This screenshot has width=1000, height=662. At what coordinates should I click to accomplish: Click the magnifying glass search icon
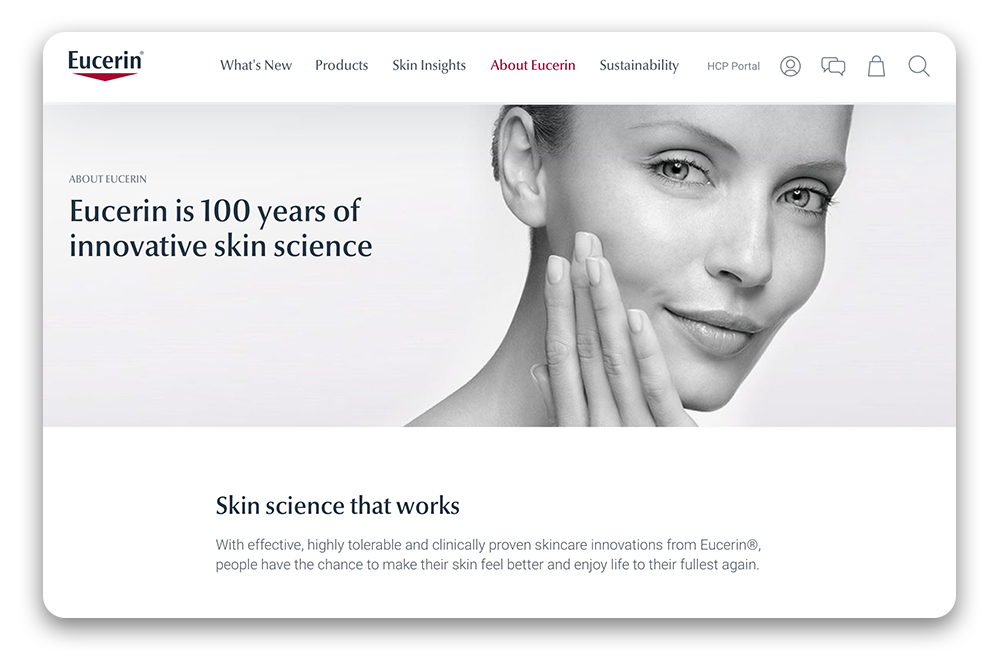[x=918, y=66]
